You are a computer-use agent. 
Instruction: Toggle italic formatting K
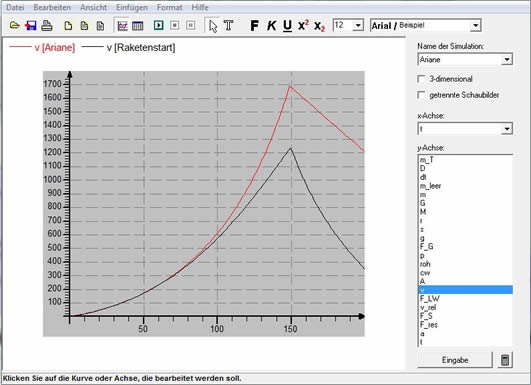(x=271, y=25)
